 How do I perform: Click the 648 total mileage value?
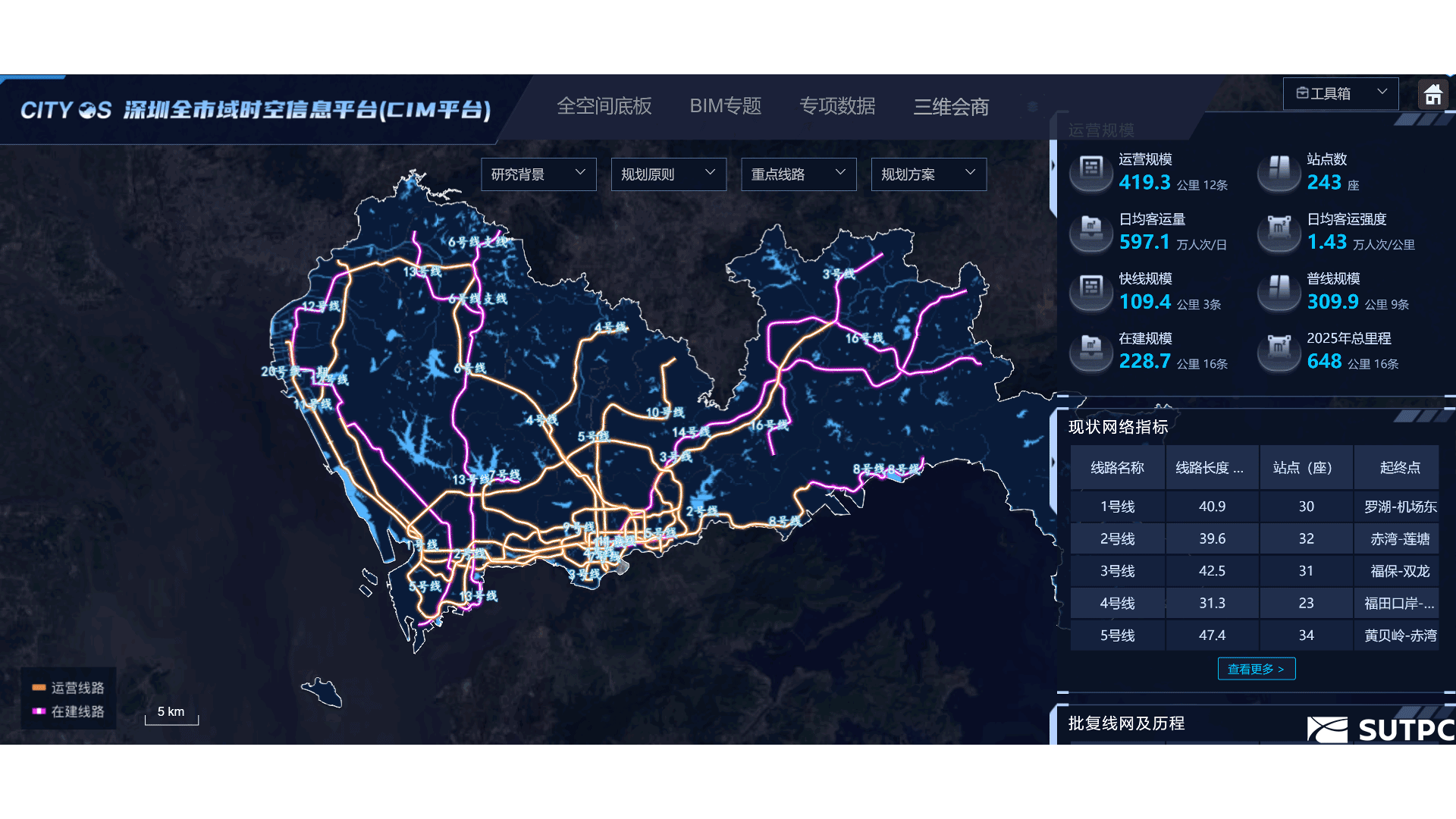(x=1324, y=362)
